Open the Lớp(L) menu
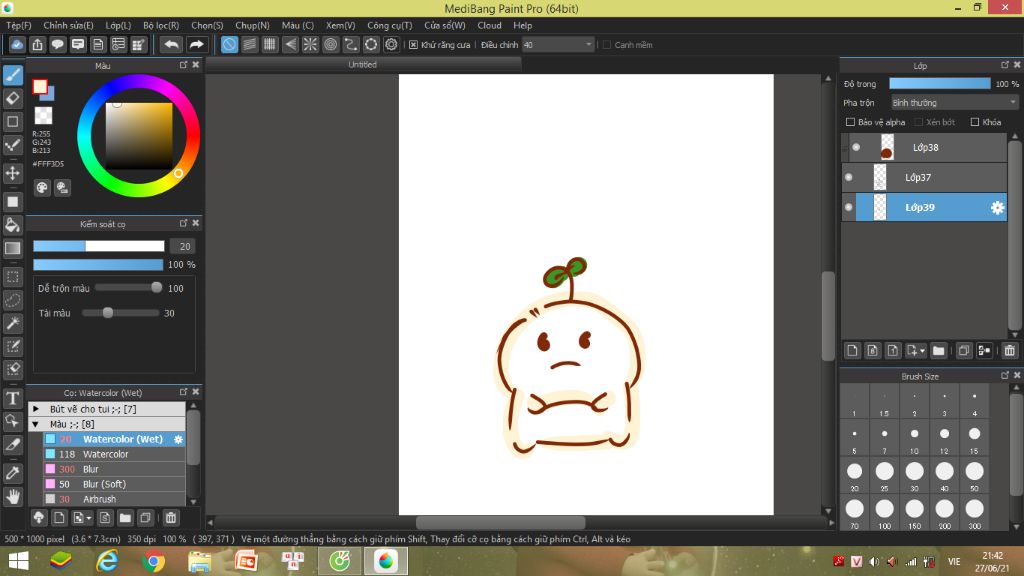The image size is (1024, 576). pyautogui.click(x=118, y=25)
